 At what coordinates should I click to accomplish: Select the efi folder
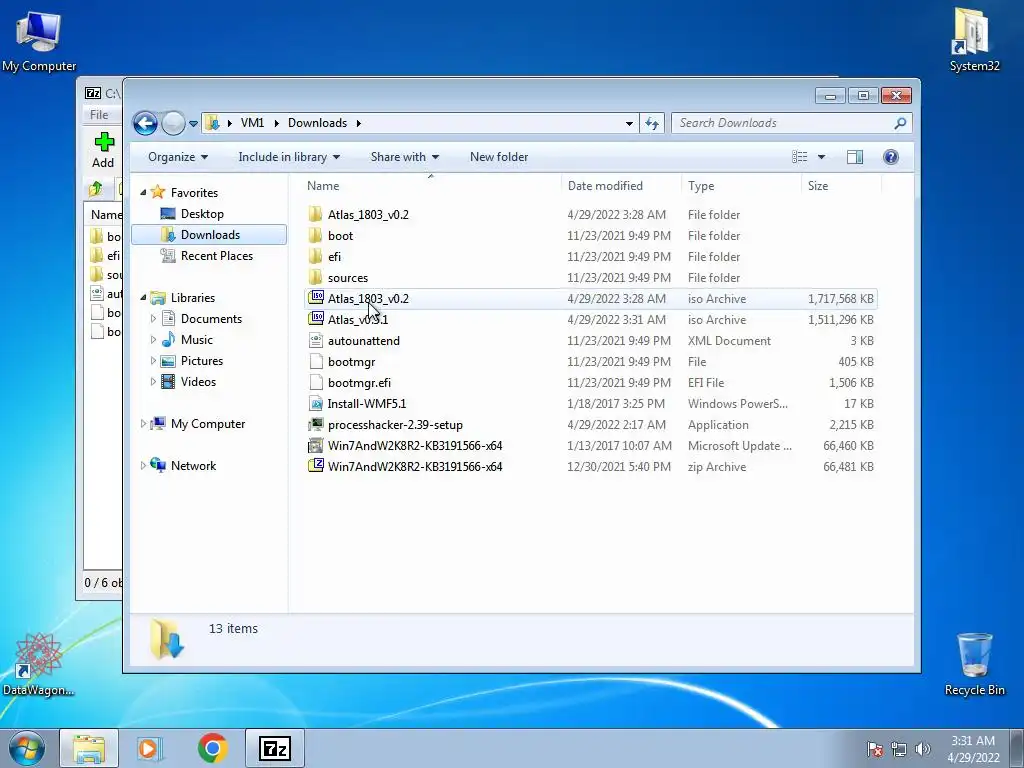(591, 257)
